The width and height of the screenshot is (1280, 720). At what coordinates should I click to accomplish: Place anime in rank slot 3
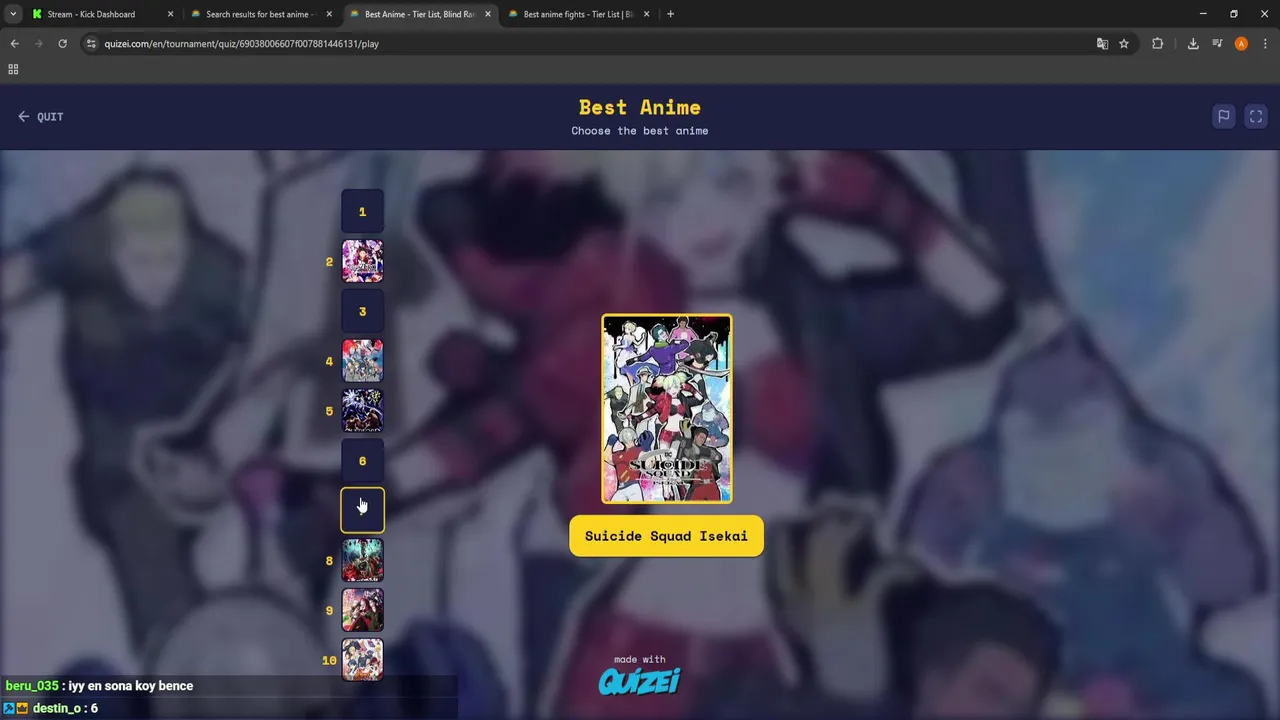coord(362,311)
